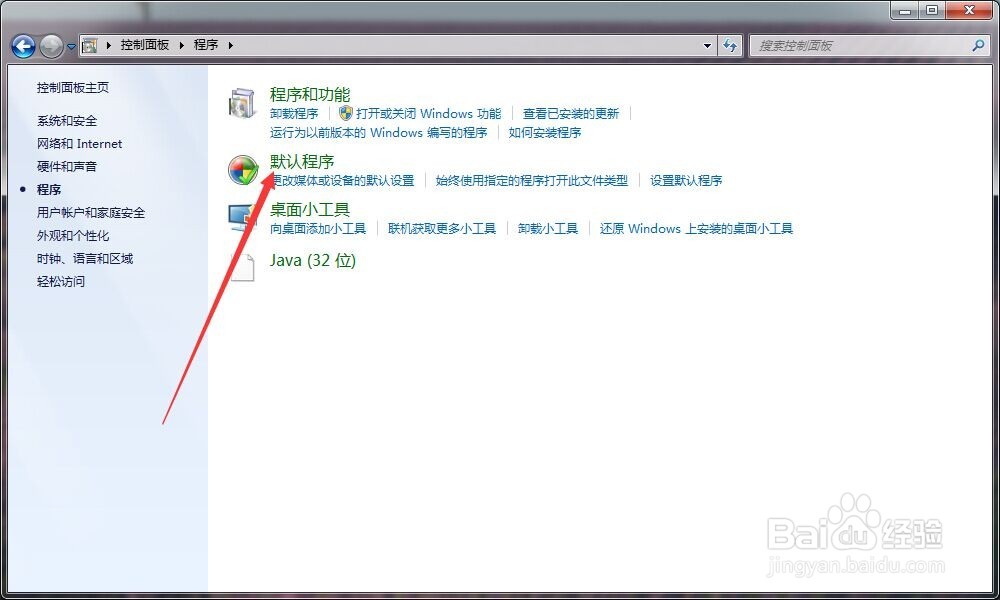This screenshot has width=1000, height=600.
Task: Click the forward navigation arrow
Action: pos(50,46)
